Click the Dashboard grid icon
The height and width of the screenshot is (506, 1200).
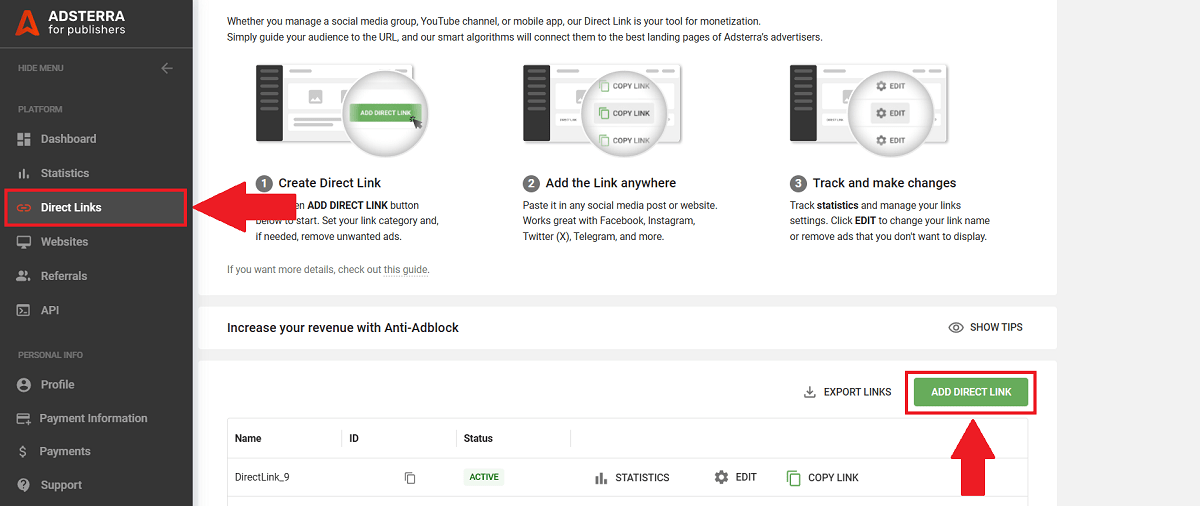24,139
